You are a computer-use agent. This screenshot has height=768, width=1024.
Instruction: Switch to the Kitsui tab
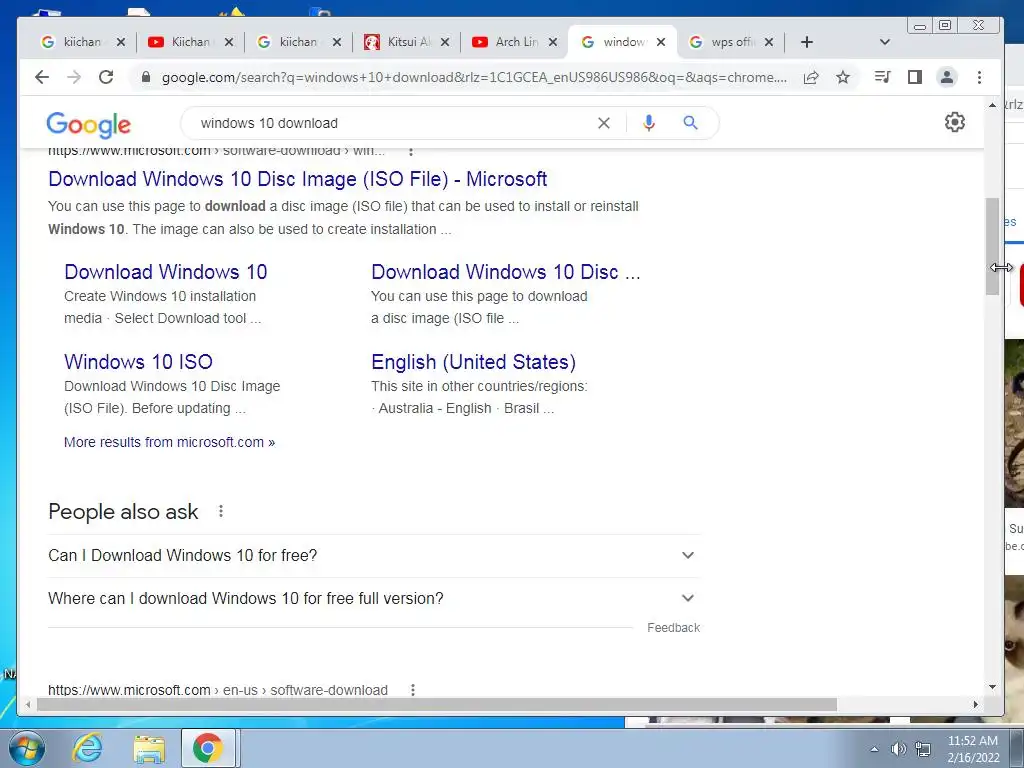[x=406, y=42]
